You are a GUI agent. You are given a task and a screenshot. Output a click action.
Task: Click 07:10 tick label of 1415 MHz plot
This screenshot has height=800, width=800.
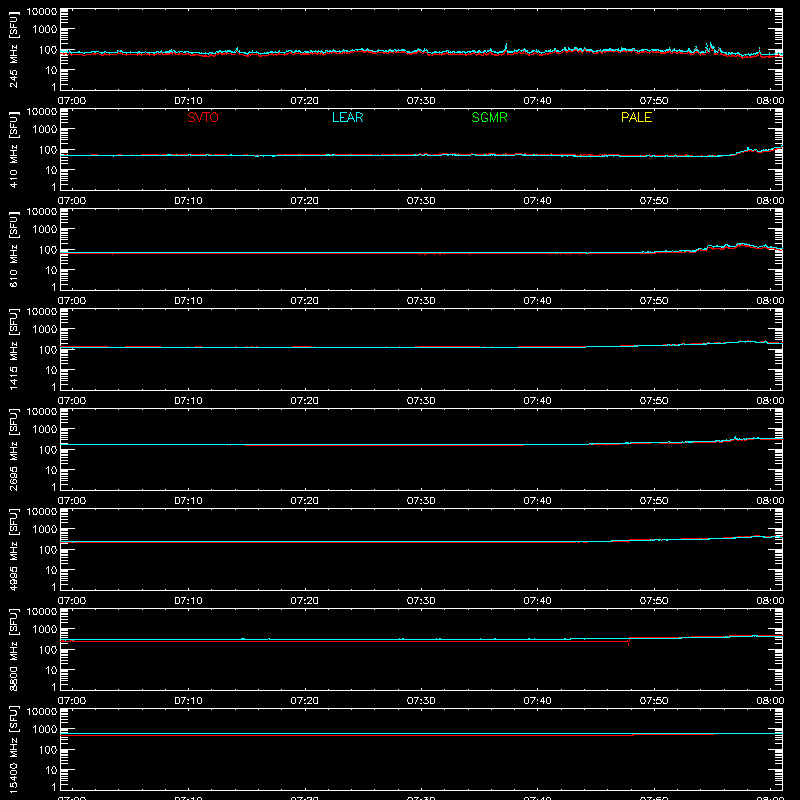188,401
